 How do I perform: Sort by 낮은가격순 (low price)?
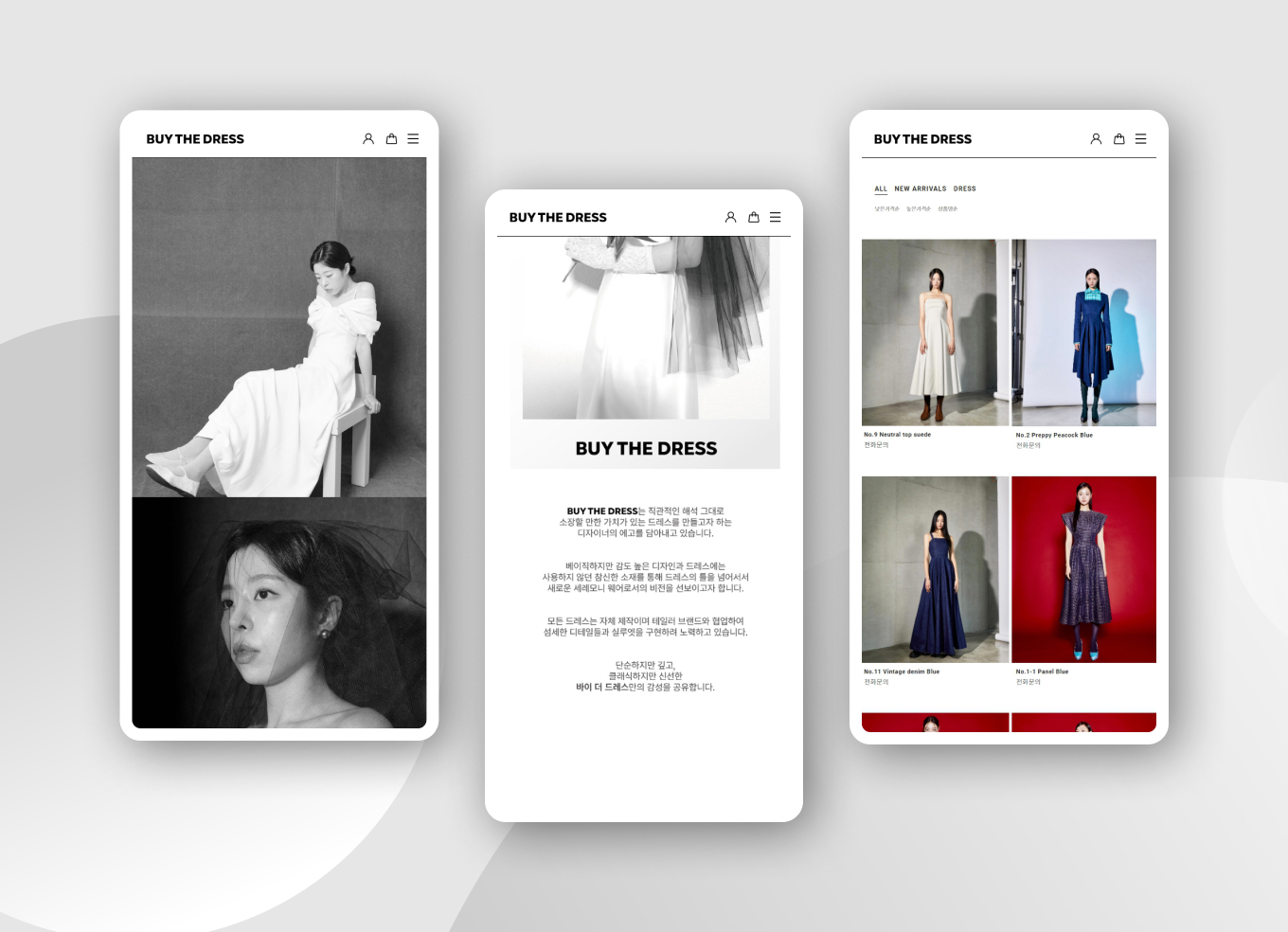887,208
